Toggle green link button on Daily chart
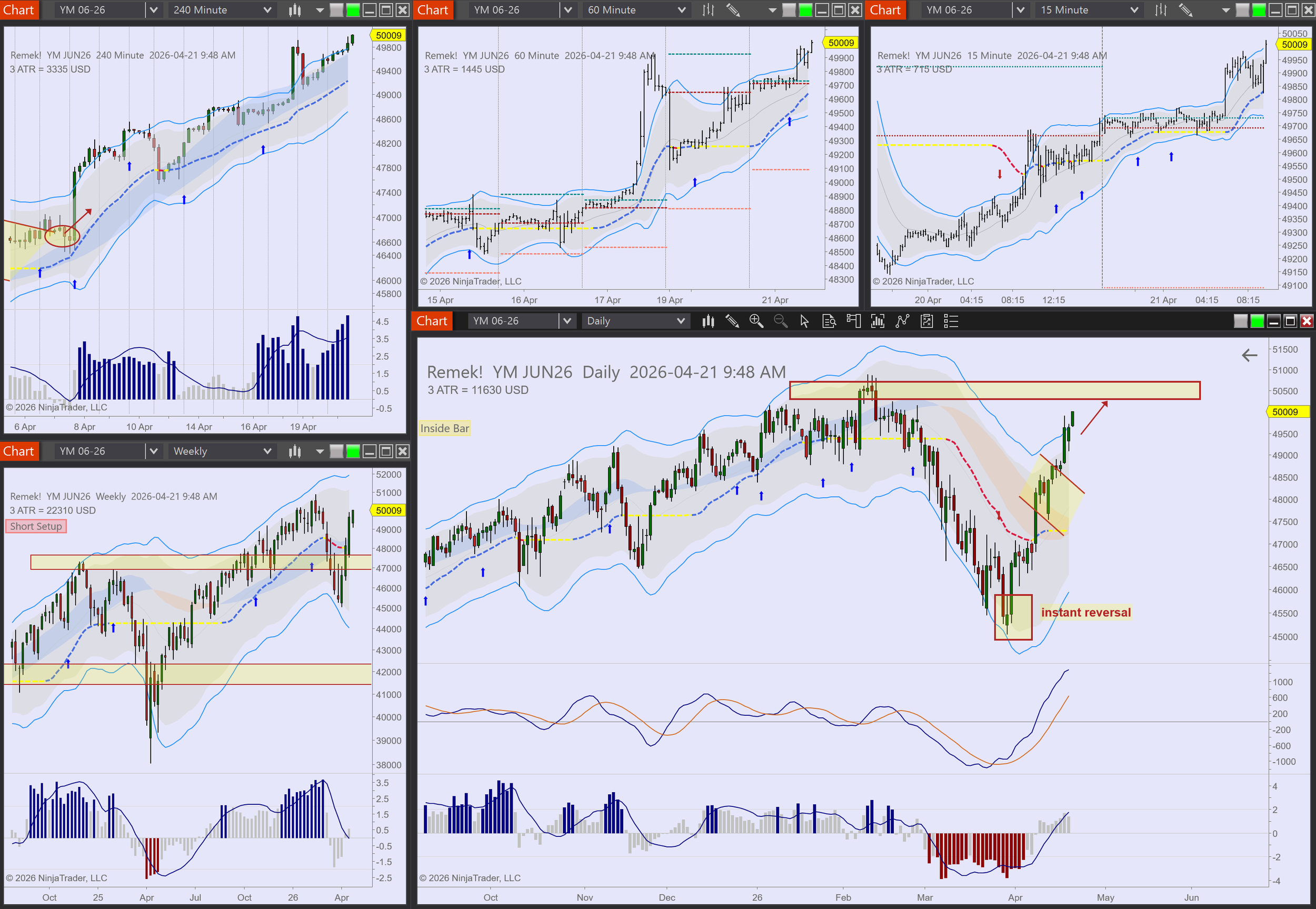 click(1257, 321)
